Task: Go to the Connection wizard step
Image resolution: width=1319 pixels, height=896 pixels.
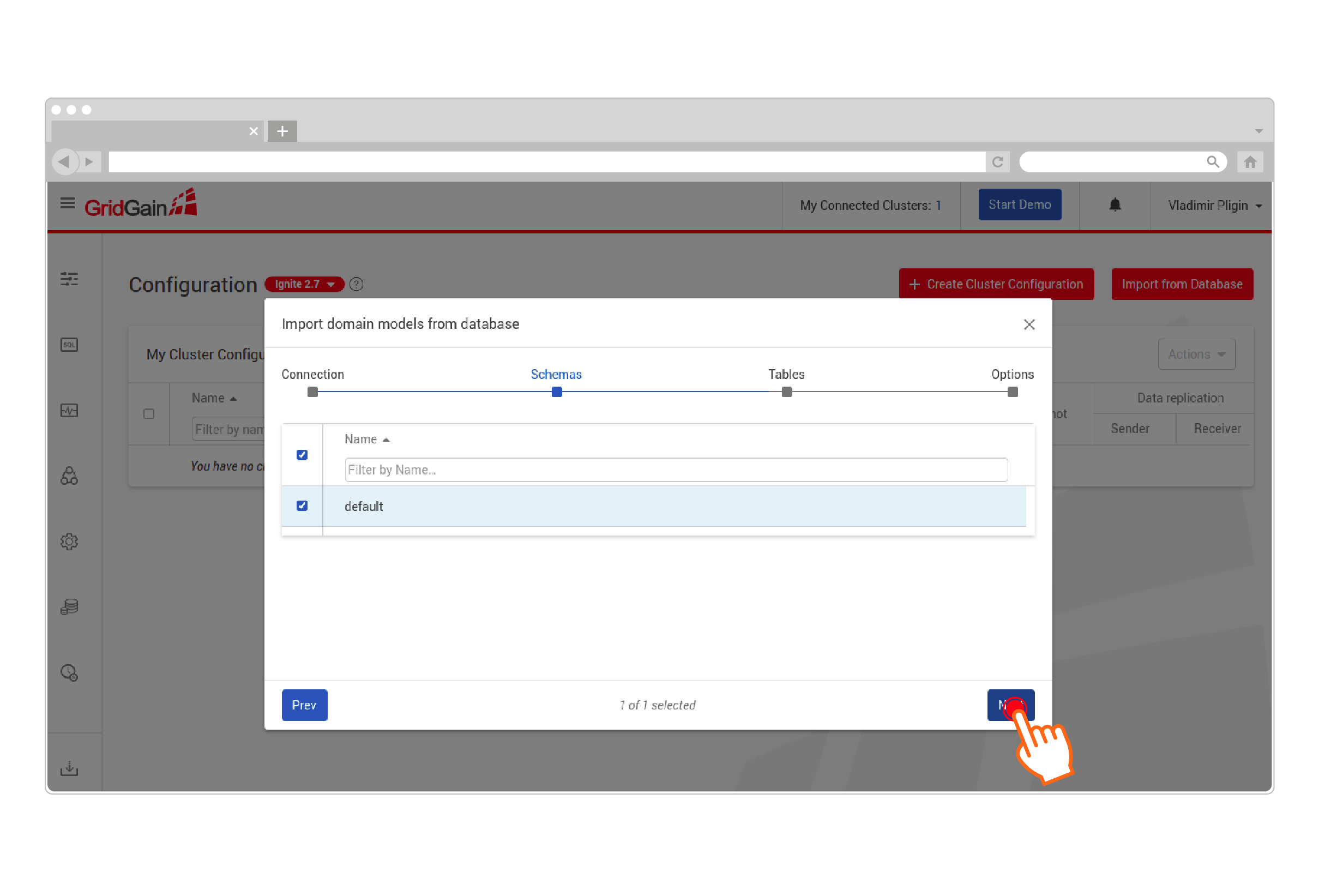Action: pyautogui.click(x=313, y=374)
